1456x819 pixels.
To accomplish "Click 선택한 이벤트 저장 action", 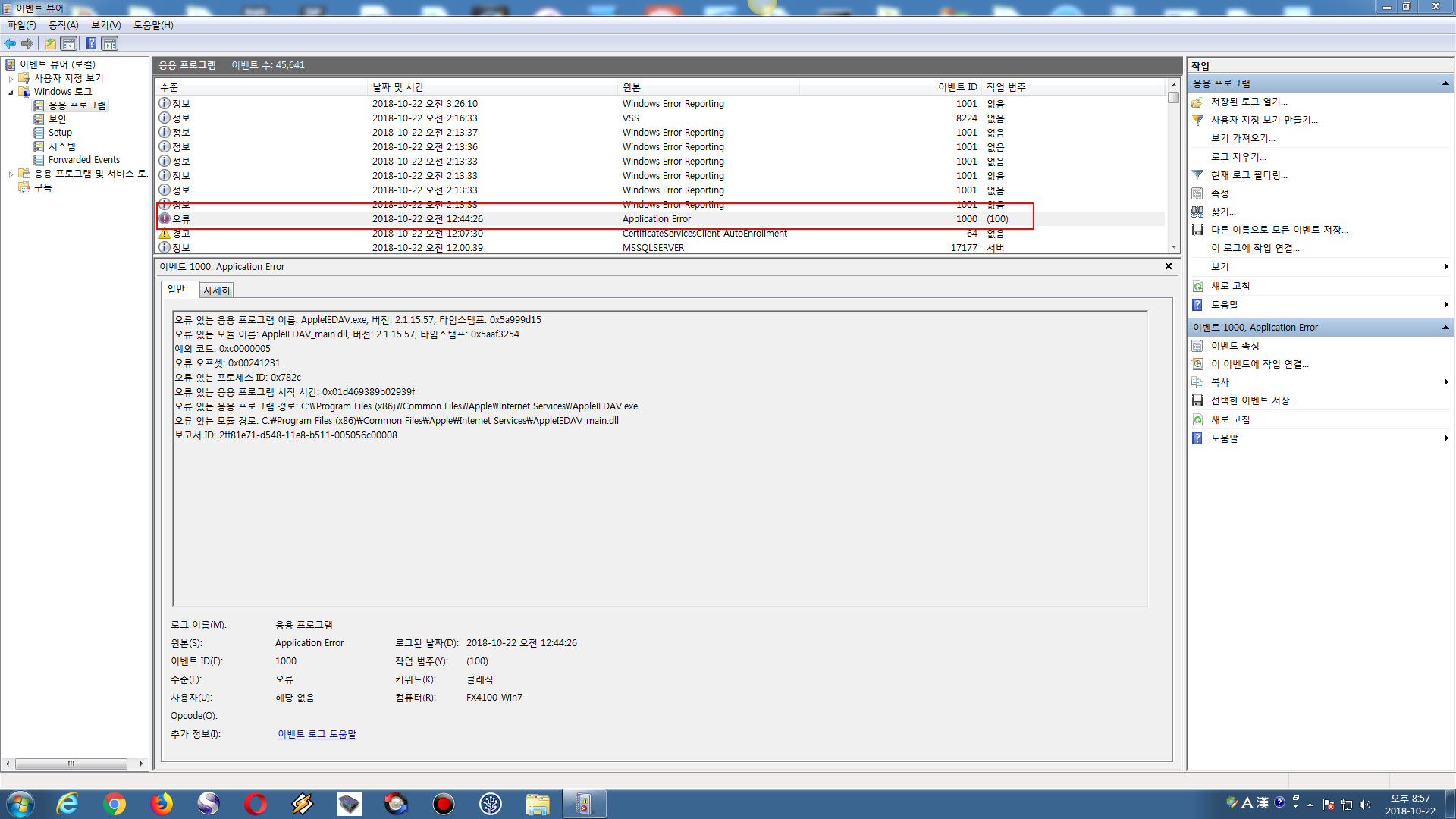I will pyautogui.click(x=1254, y=400).
